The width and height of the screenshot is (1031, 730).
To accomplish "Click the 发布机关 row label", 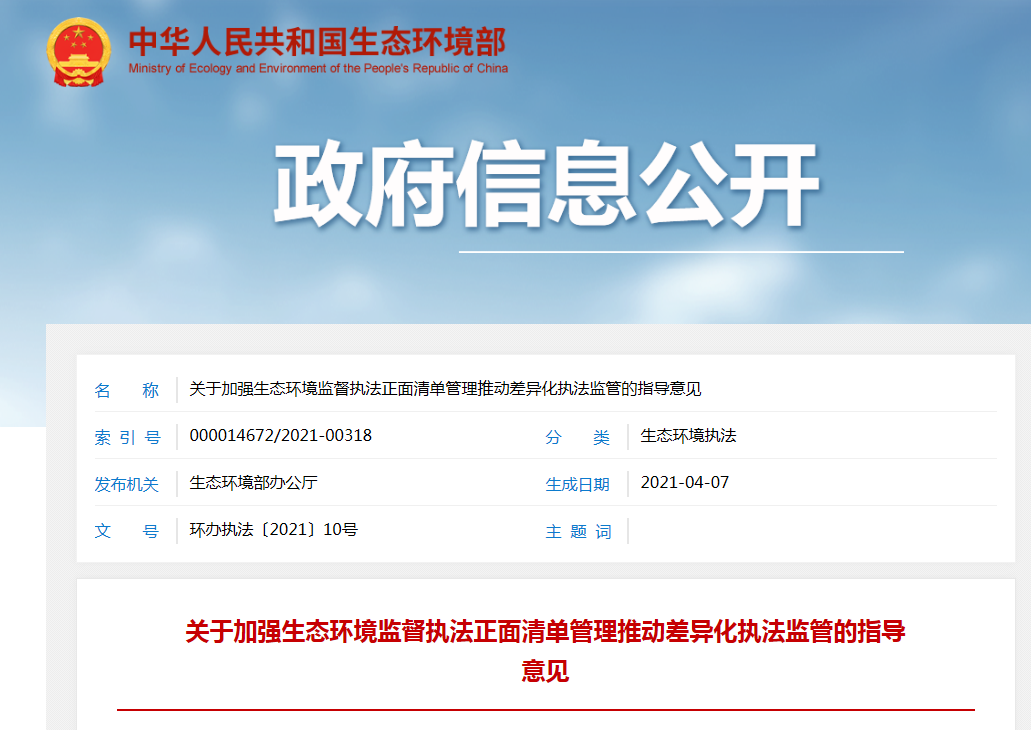I will [128, 483].
